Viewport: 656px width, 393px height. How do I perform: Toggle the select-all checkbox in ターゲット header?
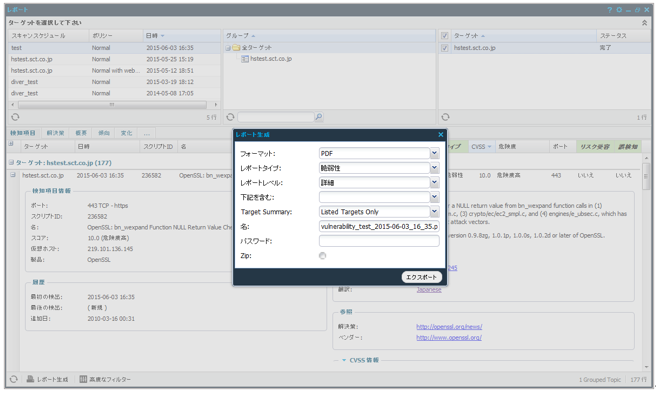point(445,36)
